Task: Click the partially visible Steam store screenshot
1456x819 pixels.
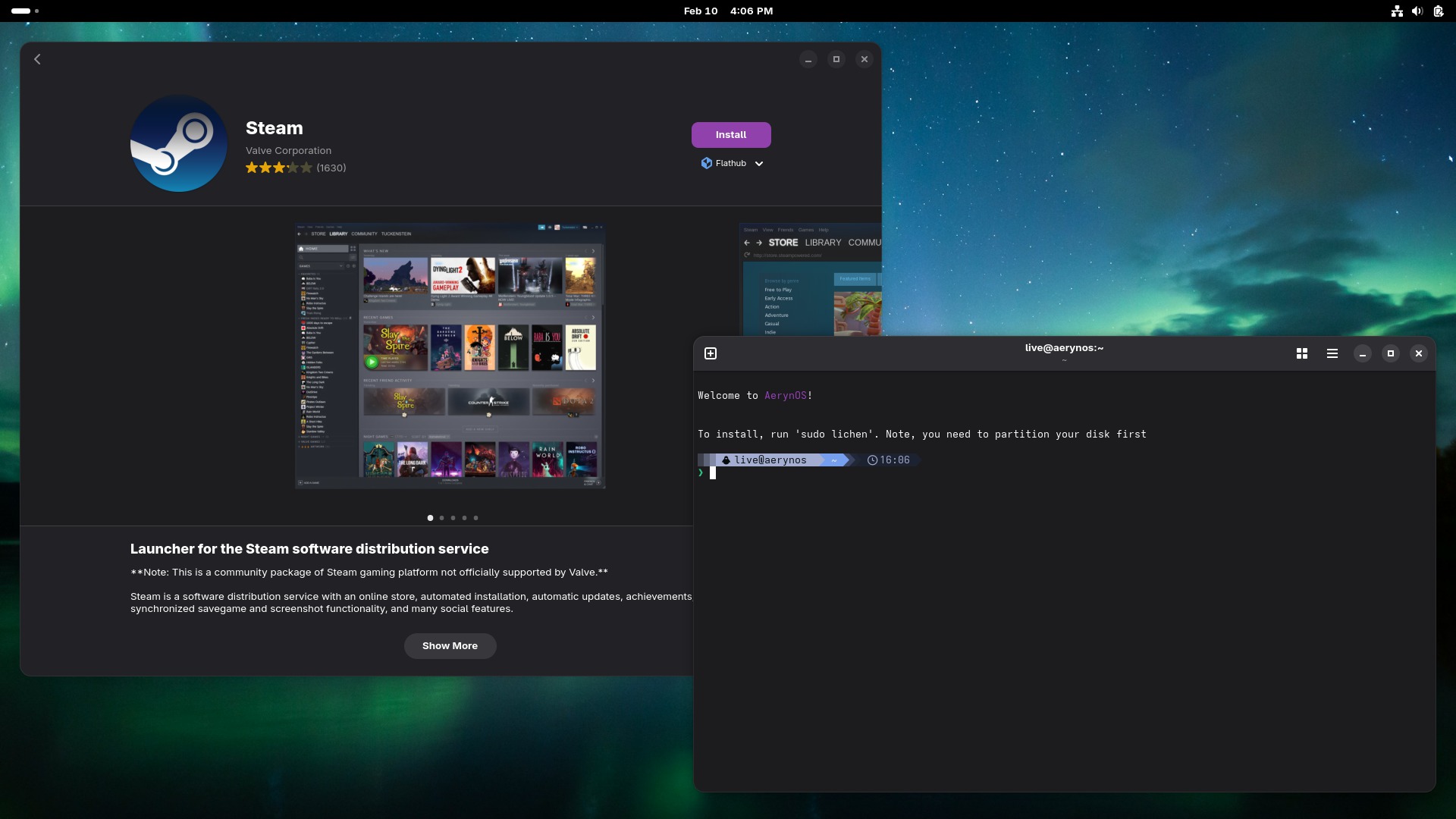Action: click(x=810, y=279)
